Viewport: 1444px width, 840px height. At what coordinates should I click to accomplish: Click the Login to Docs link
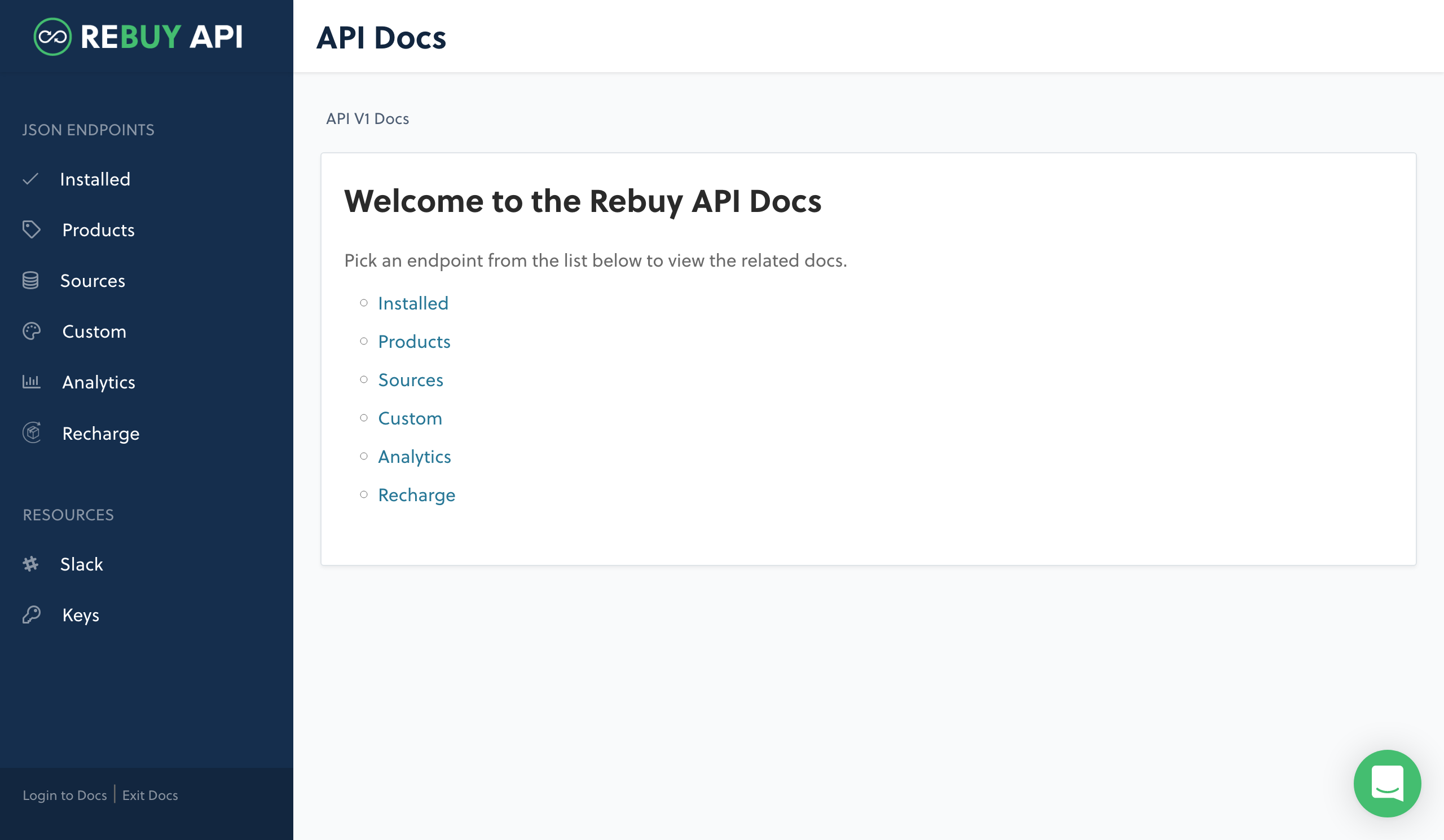coord(65,795)
